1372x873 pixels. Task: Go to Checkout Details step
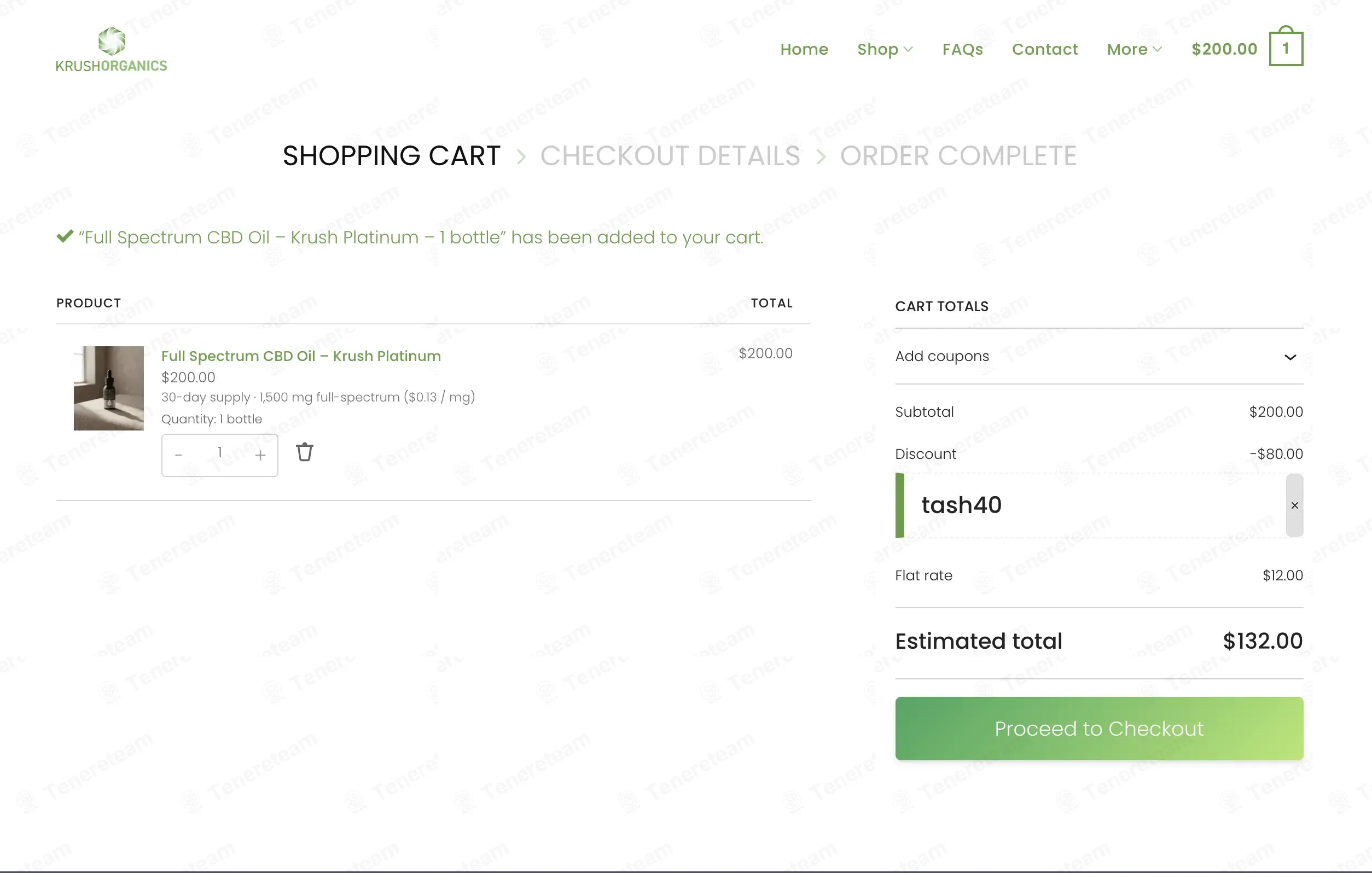point(670,155)
